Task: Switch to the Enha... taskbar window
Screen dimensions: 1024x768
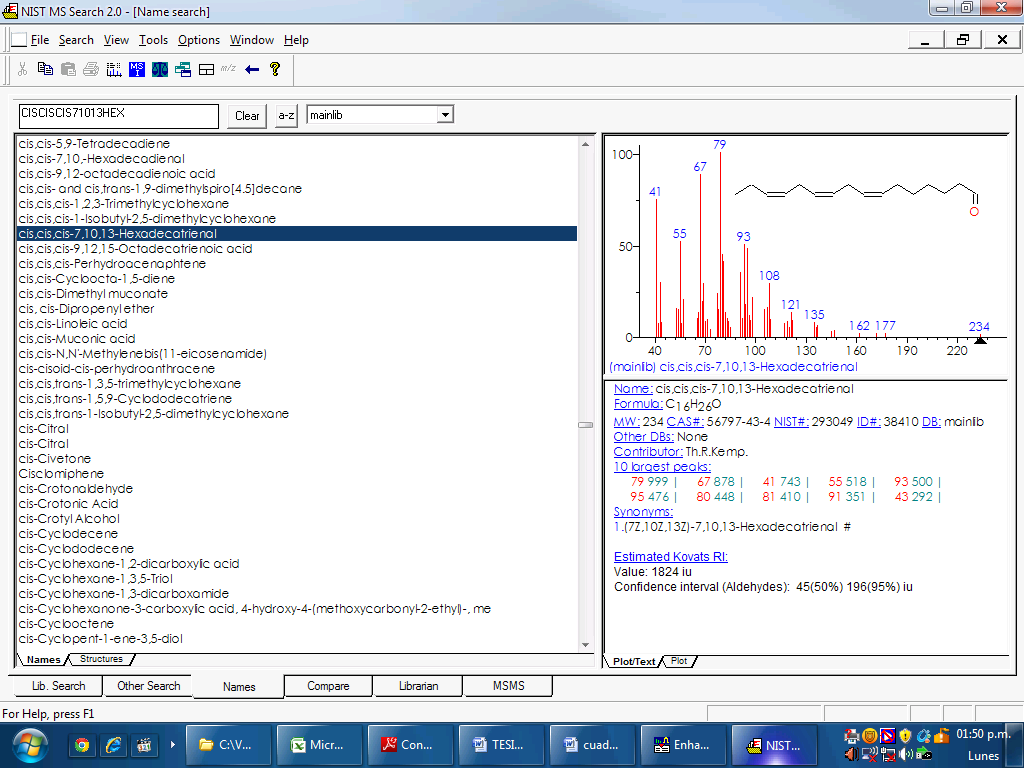Action: [683, 745]
